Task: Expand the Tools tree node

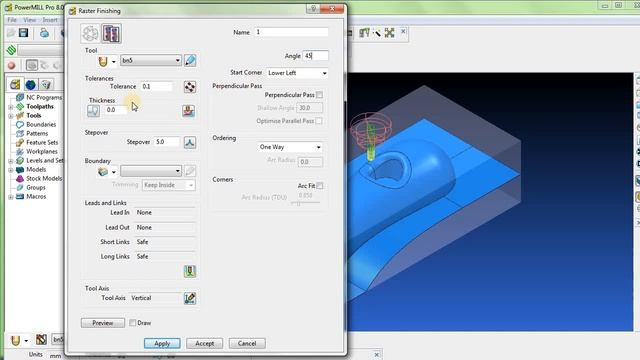Action: (11, 116)
